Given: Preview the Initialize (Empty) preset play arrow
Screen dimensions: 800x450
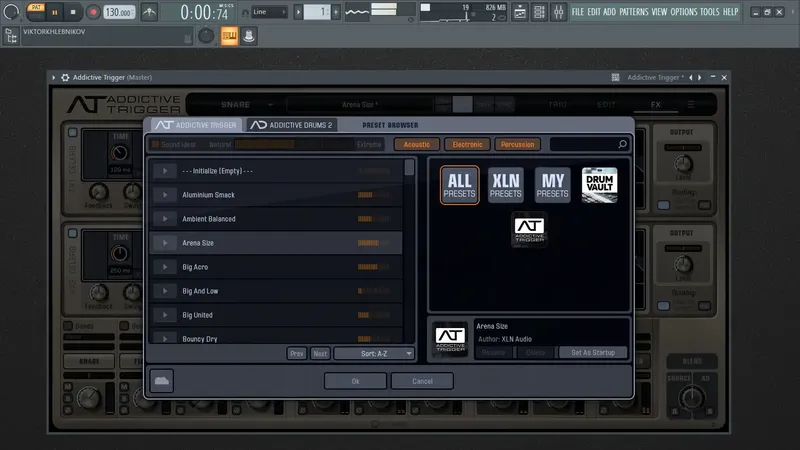Looking at the screenshot, I should [x=165, y=171].
